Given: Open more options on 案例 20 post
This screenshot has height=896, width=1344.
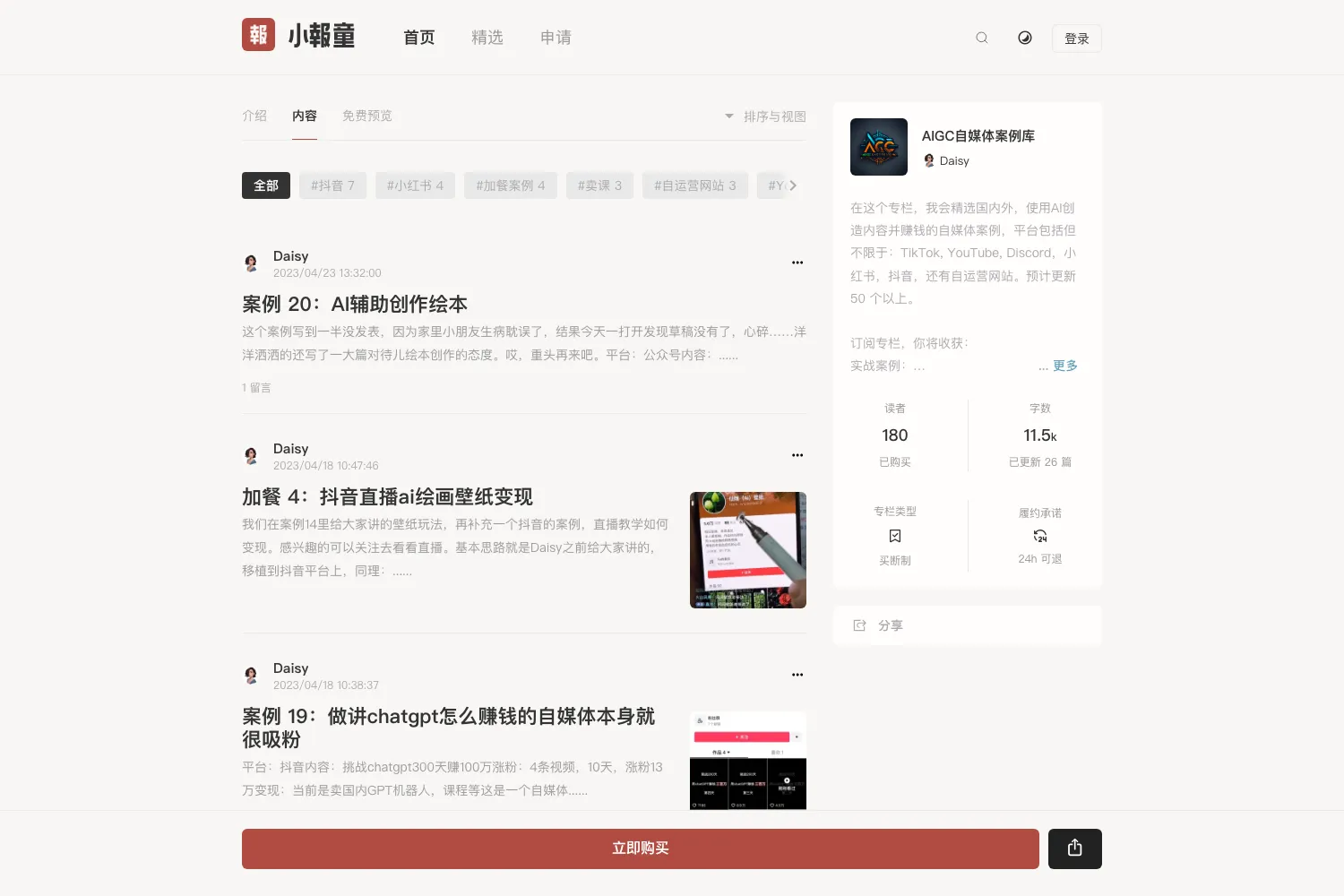Looking at the screenshot, I should coord(797,263).
